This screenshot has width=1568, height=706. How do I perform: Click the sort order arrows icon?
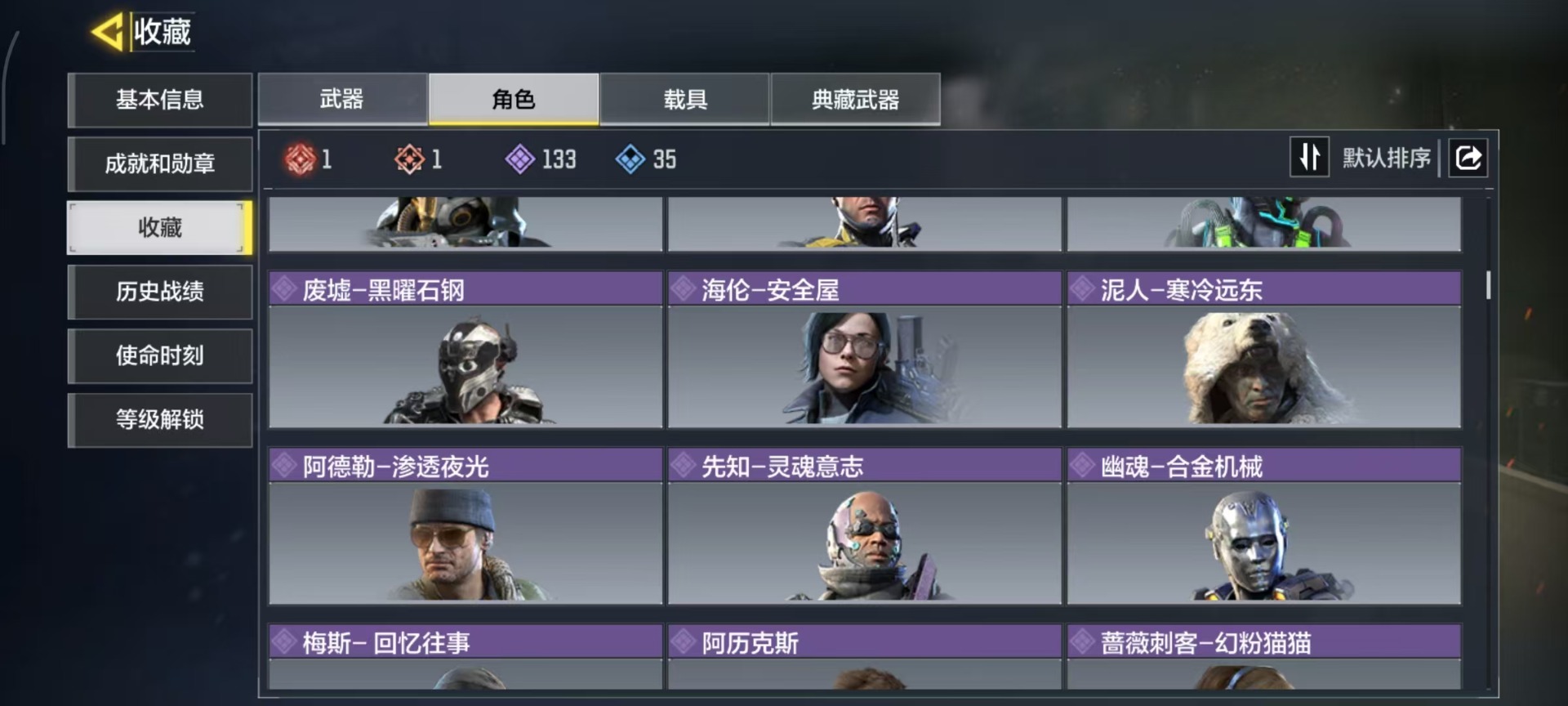click(x=1309, y=157)
